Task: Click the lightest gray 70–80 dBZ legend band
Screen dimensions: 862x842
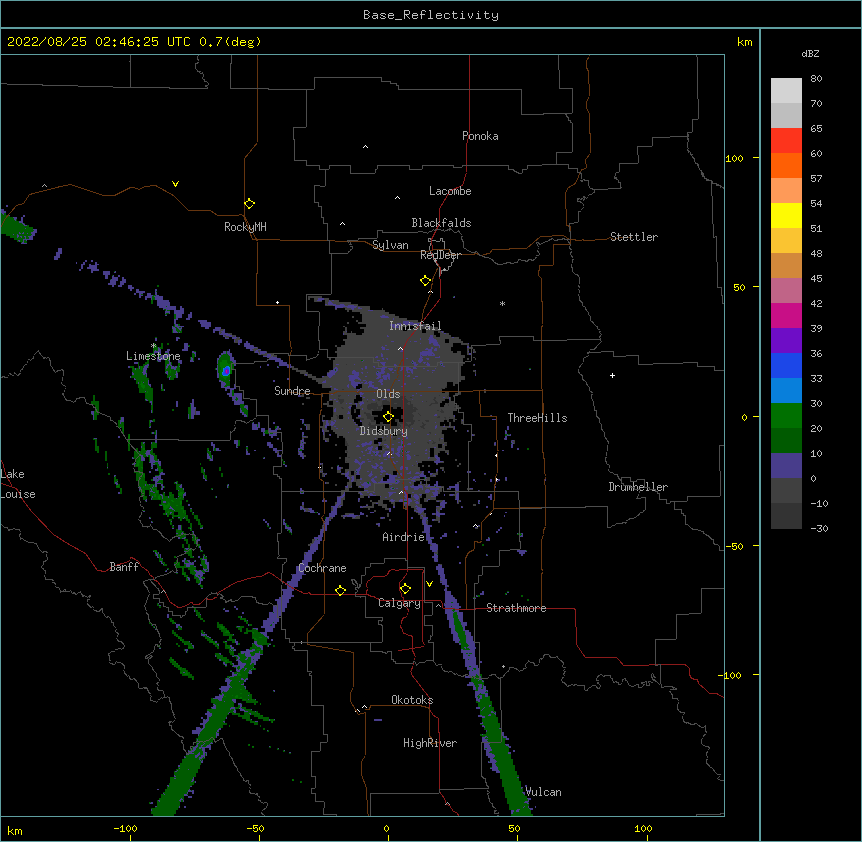Action: point(786,91)
